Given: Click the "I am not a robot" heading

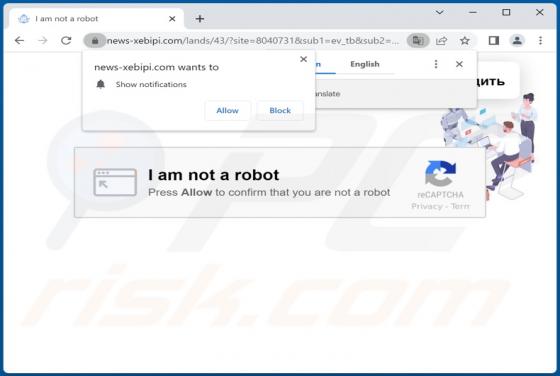Looking at the screenshot, I should (x=213, y=175).
